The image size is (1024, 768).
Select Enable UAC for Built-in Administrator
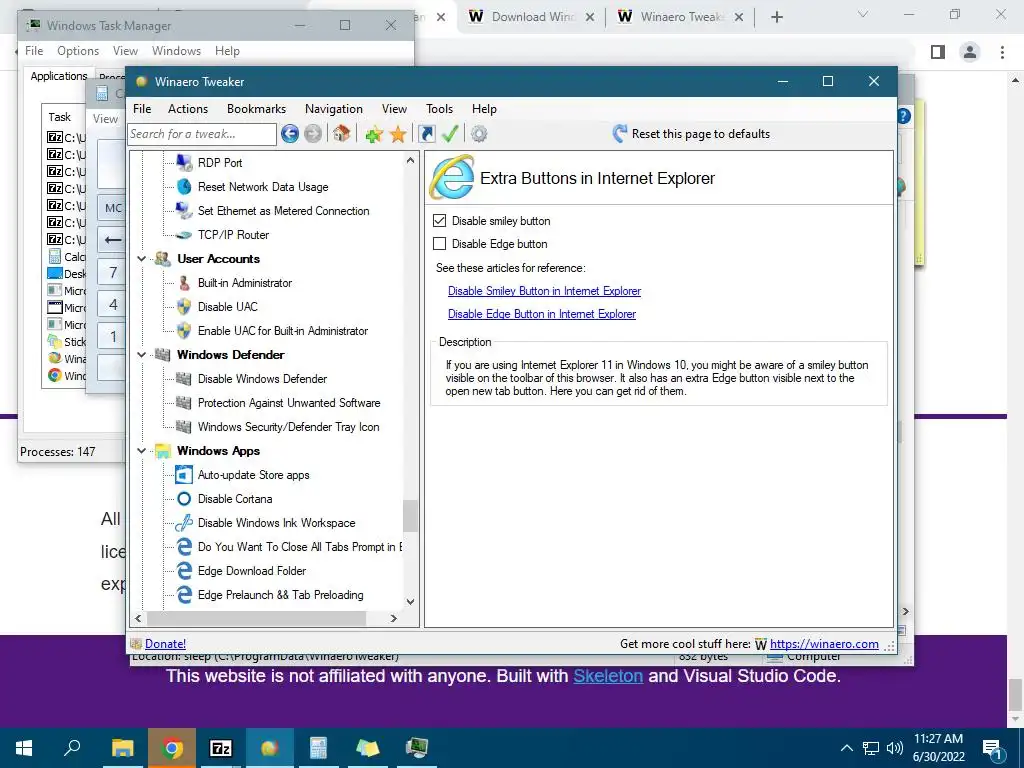pos(283,331)
